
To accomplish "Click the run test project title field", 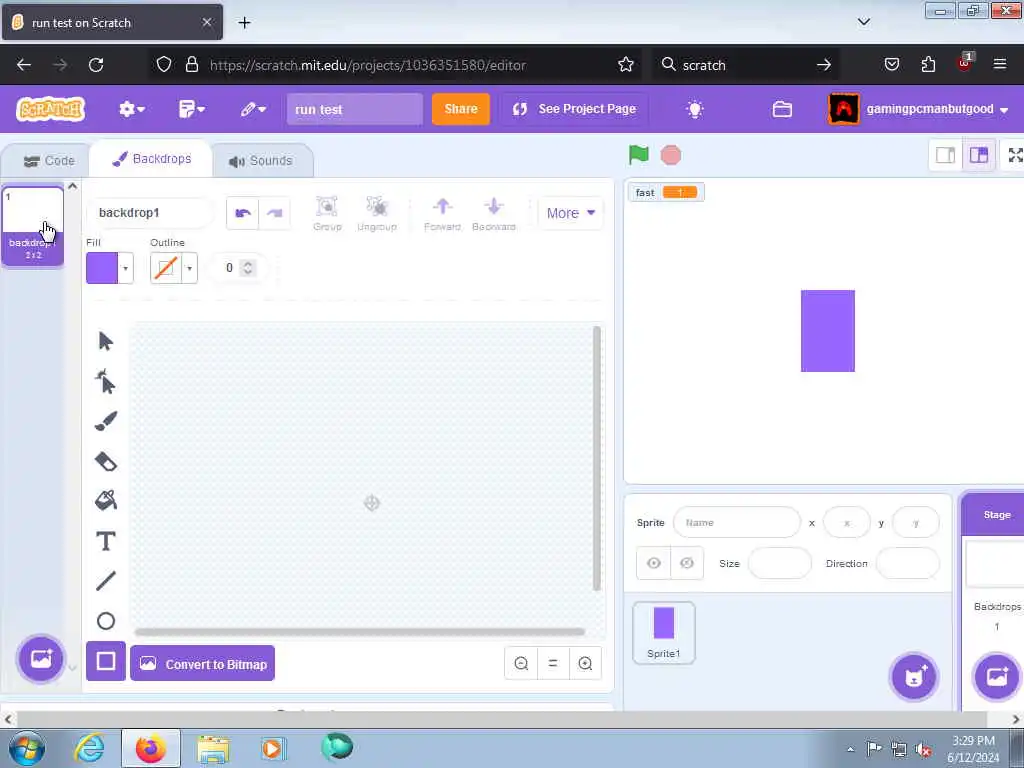I will [x=355, y=109].
